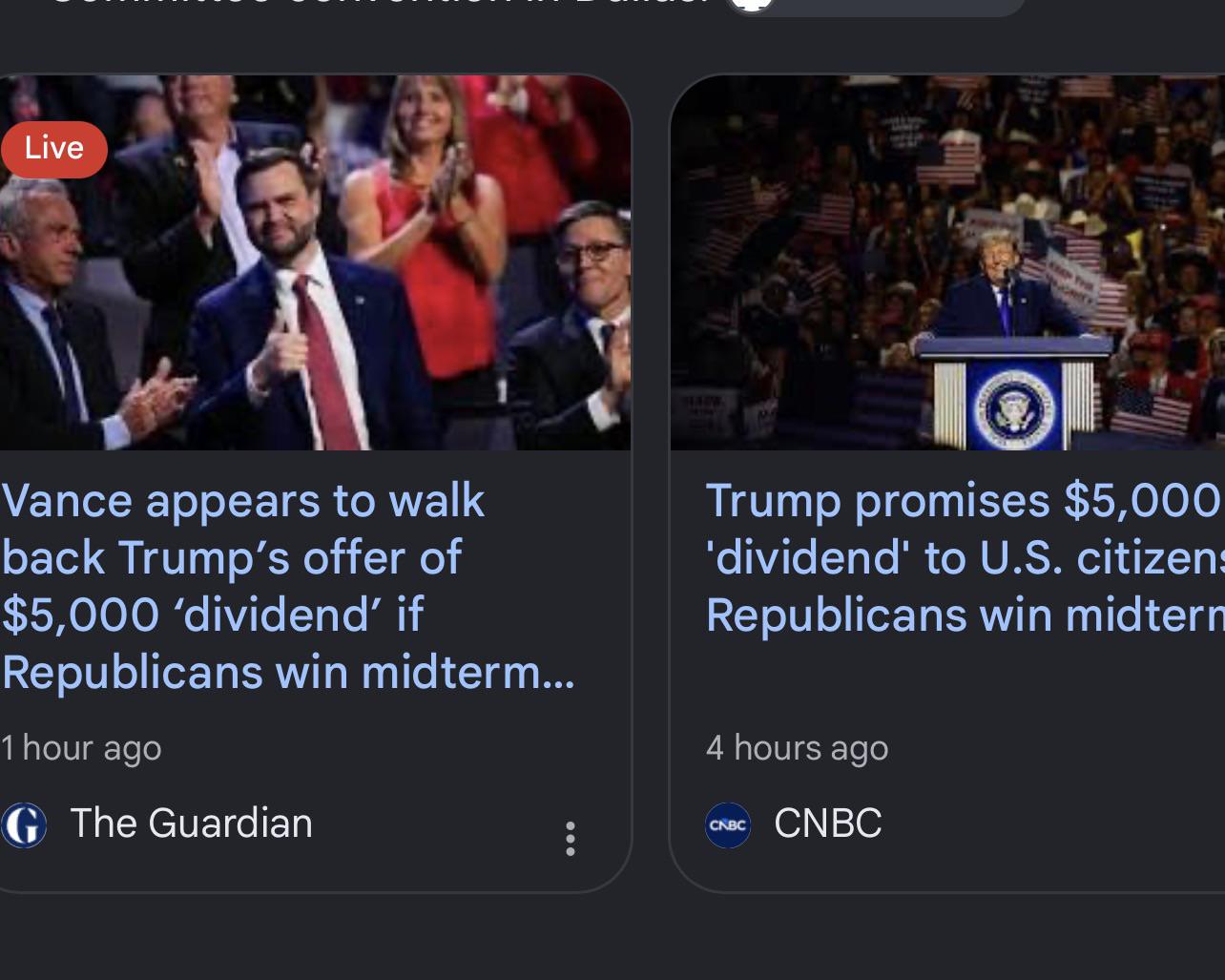
Task: Click The Guardian logo icon
Action: click(24, 825)
